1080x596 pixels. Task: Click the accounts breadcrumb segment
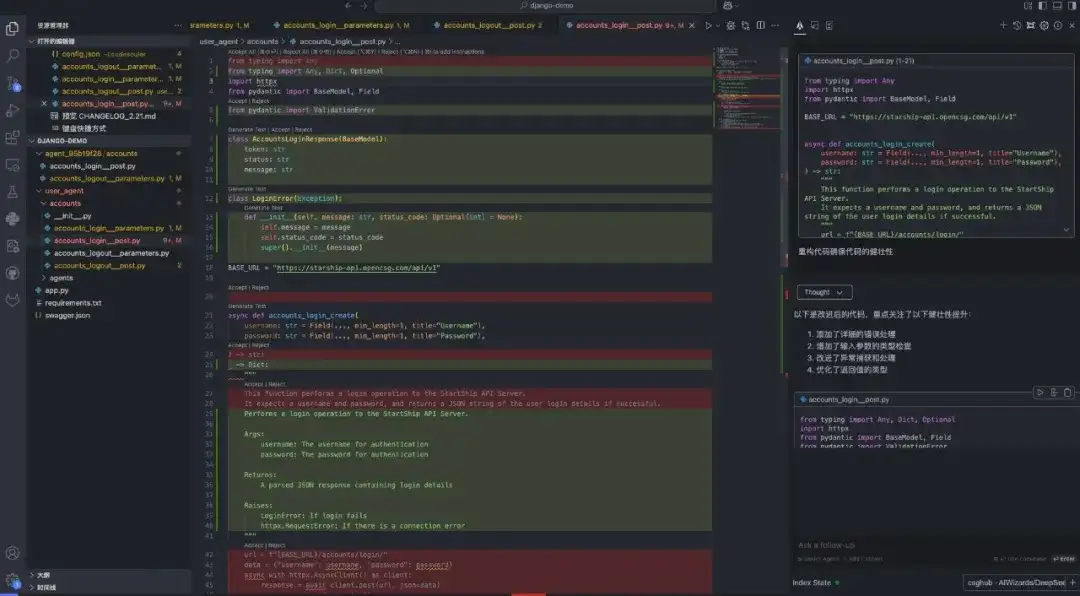[262, 42]
